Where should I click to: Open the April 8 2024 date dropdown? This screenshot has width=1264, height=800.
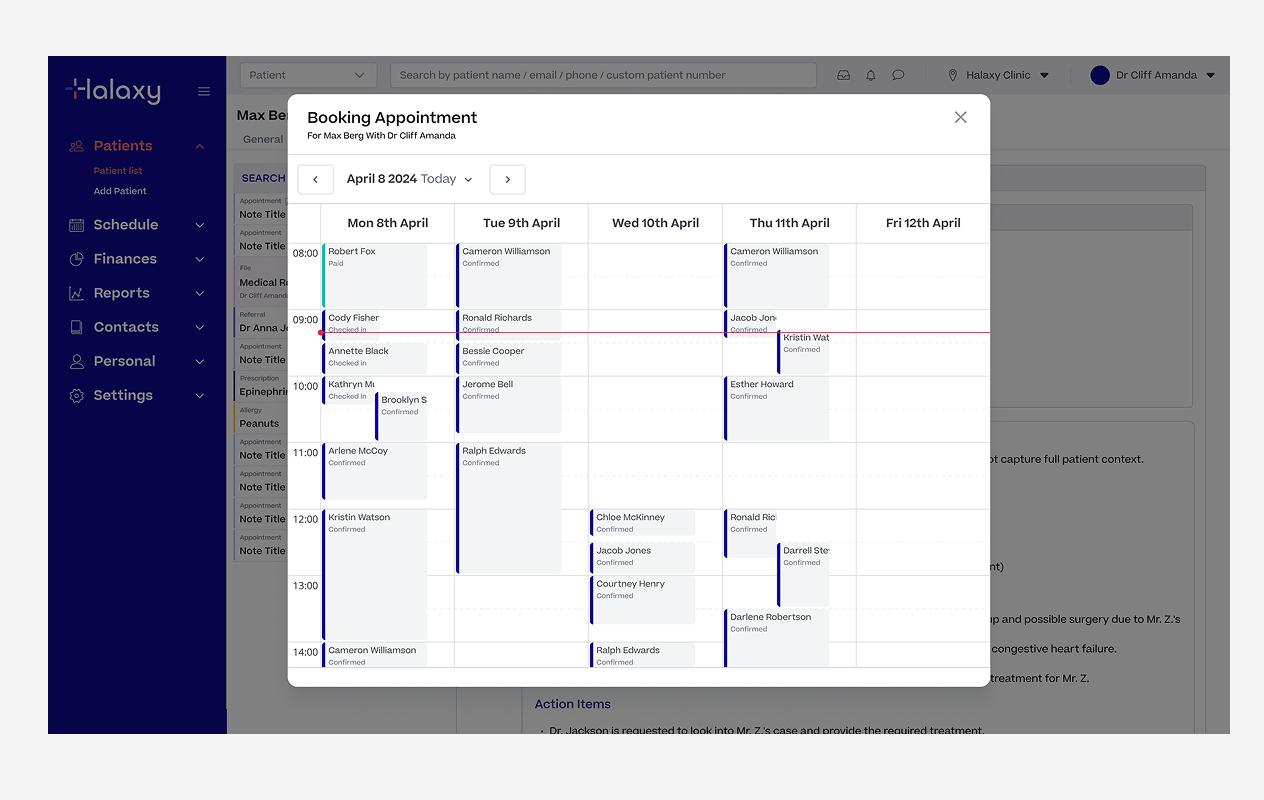[408, 179]
